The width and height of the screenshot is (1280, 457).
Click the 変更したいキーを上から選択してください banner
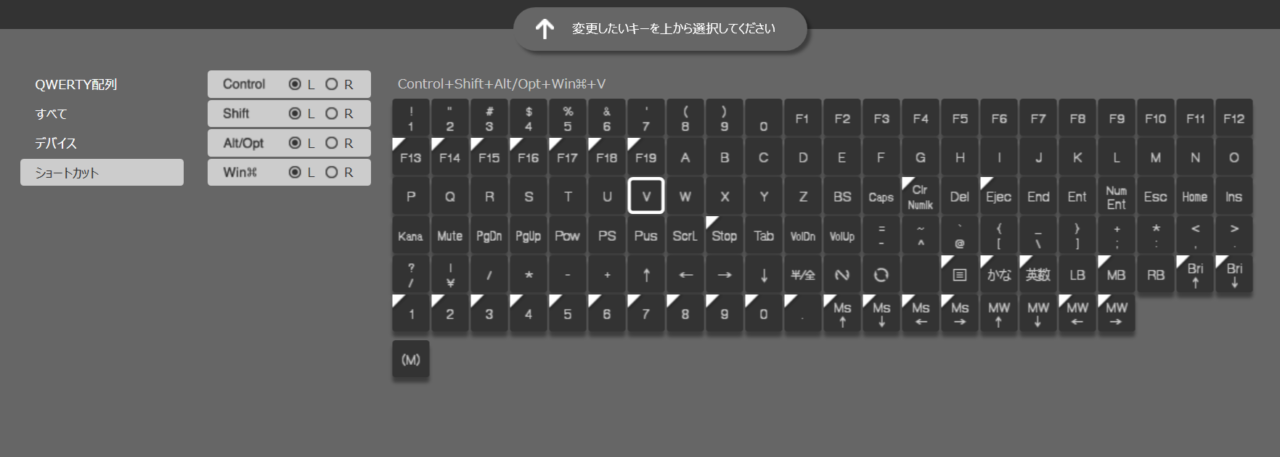click(x=660, y=29)
